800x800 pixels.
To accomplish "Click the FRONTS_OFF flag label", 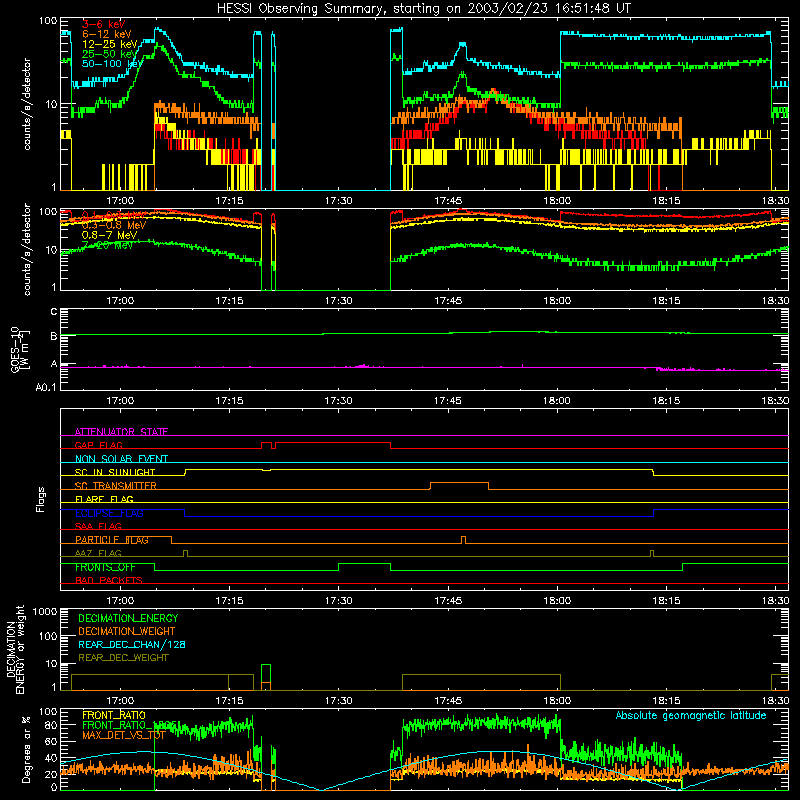I will pyautogui.click(x=105, y=567).
